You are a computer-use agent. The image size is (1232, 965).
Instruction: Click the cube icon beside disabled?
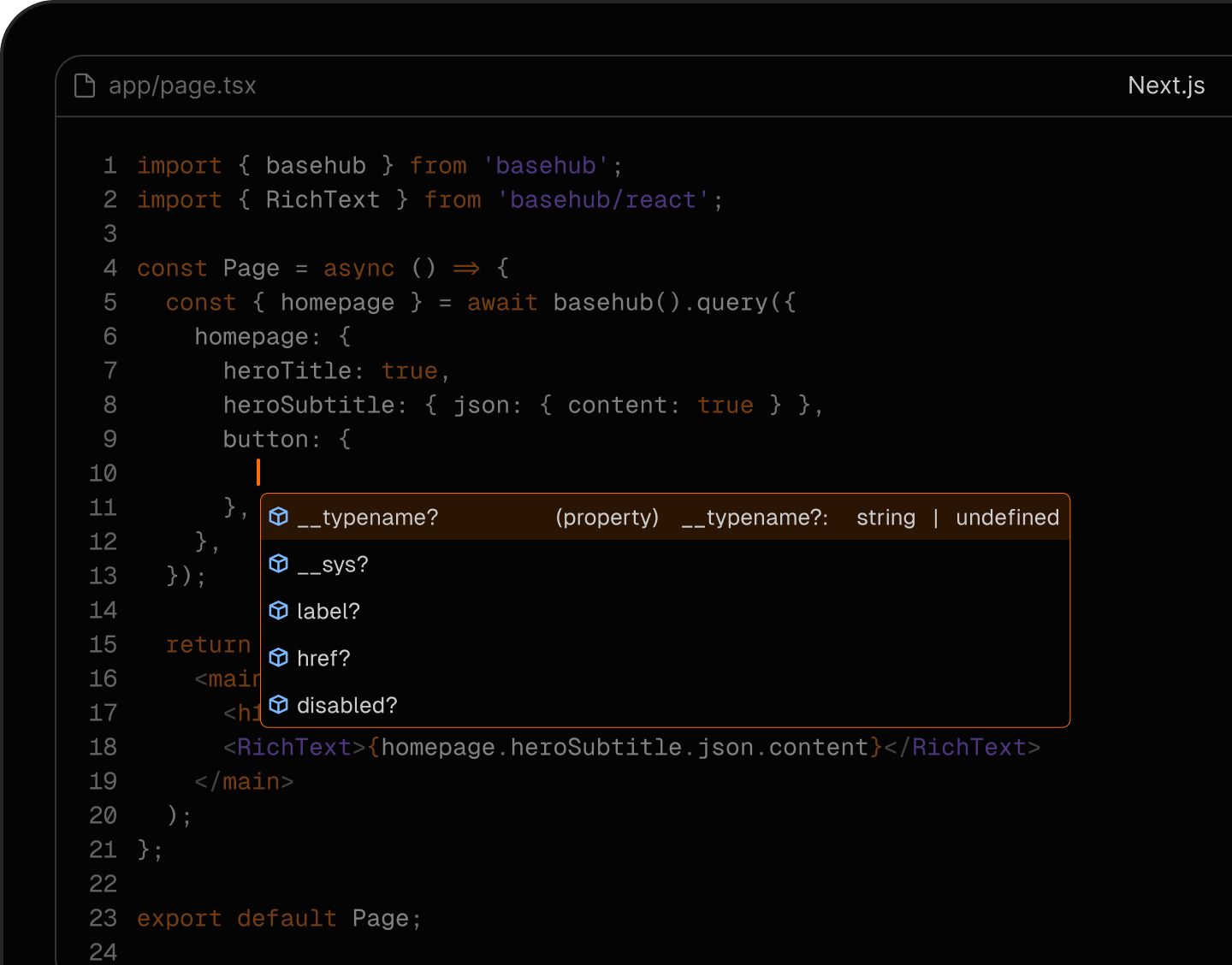tap(279, 705)
